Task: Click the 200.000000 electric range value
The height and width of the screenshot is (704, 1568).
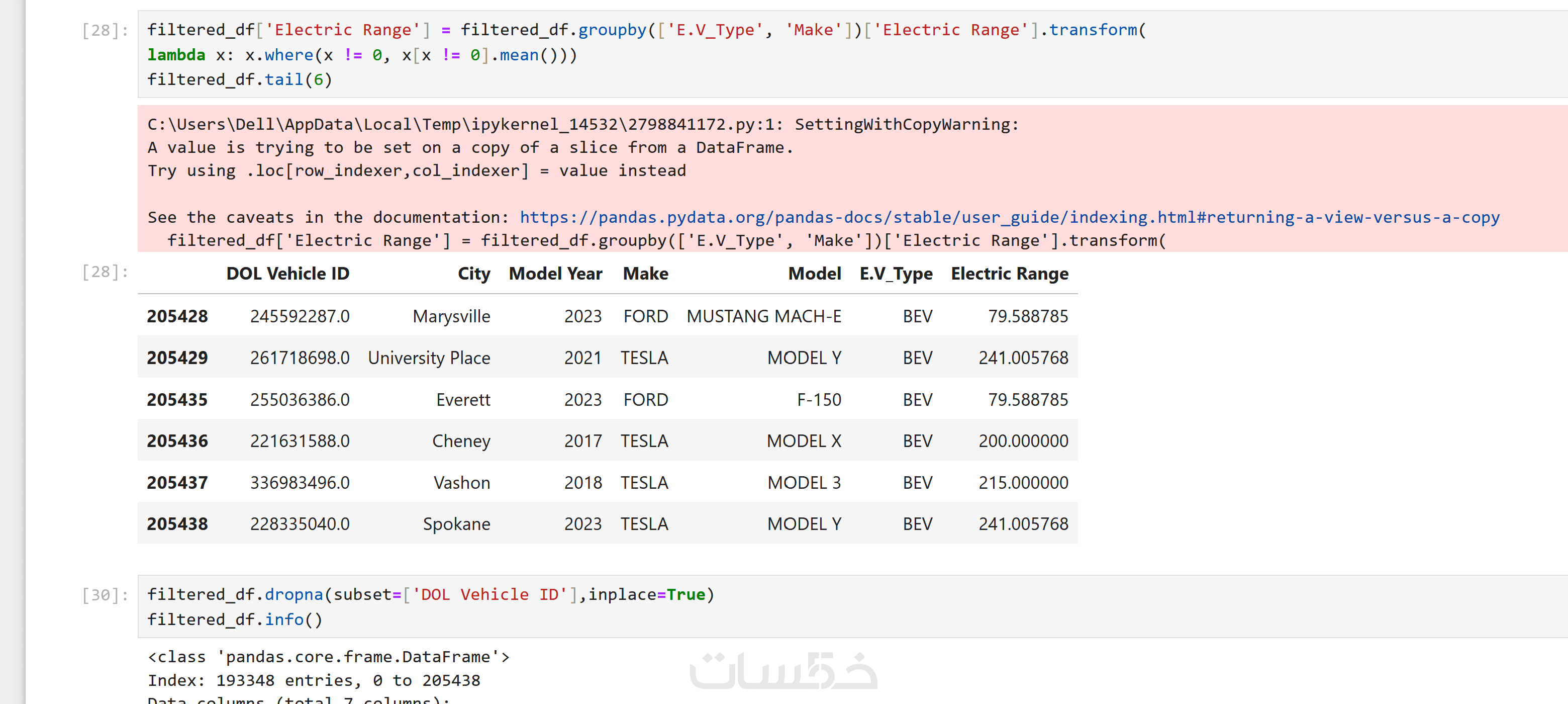Action: click(x=1023, y=441)
